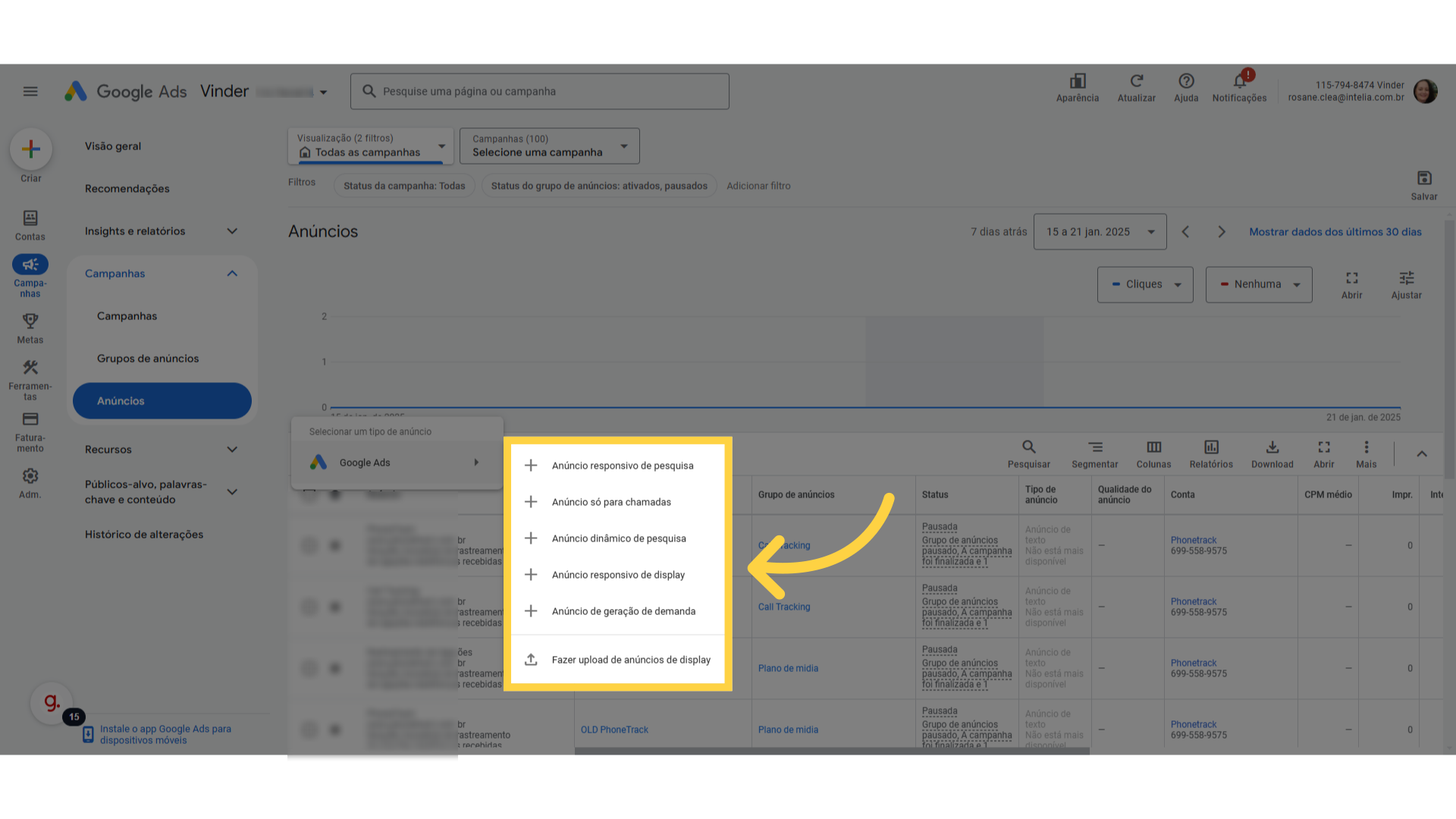Click the Download icon
The width and height of the screenshot is (1456, 819).
pyautogui.click(x=1272, y=447)
